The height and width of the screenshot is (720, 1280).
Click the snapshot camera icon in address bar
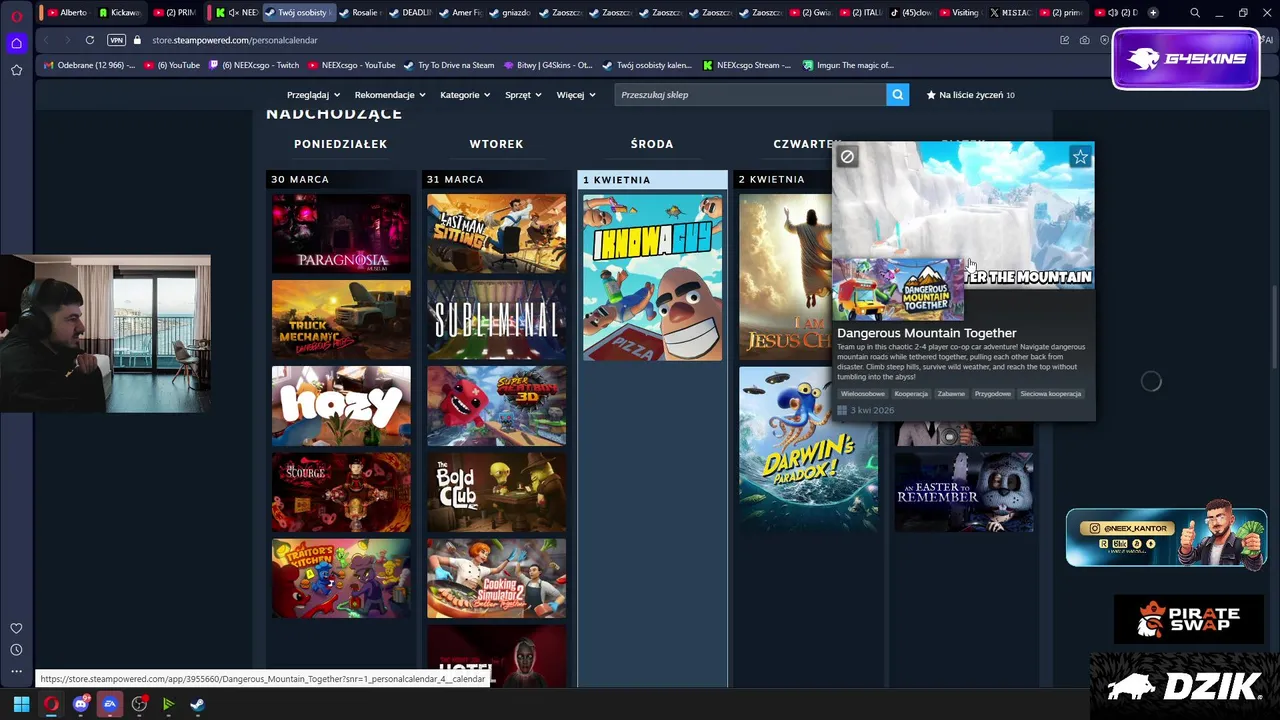pyautogui.click(x=1085, y=40)
